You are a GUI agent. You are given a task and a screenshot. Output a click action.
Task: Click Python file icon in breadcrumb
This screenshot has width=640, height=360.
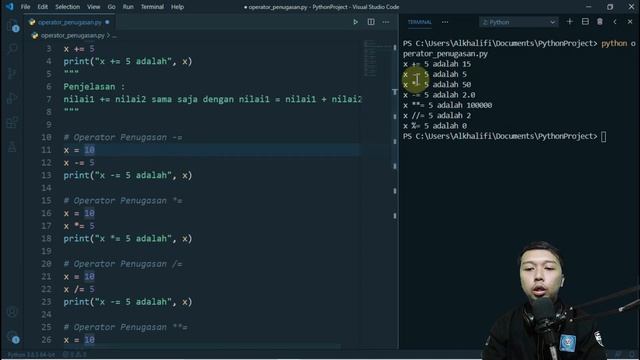(35, 36)
